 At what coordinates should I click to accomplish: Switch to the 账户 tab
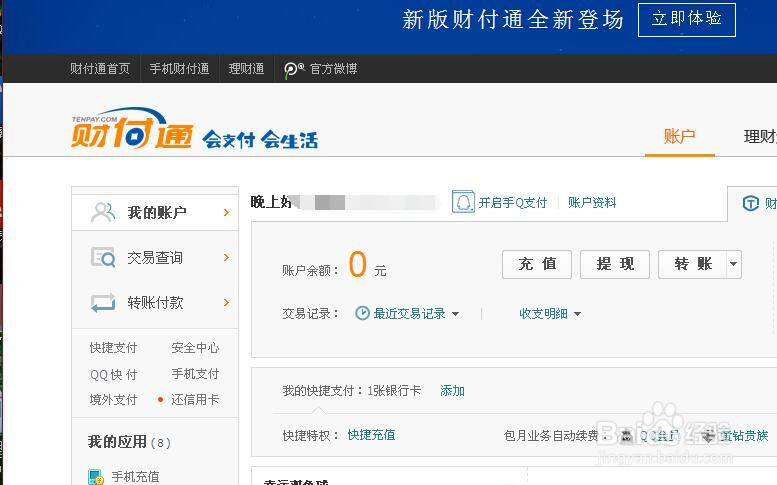coord(679,136)
